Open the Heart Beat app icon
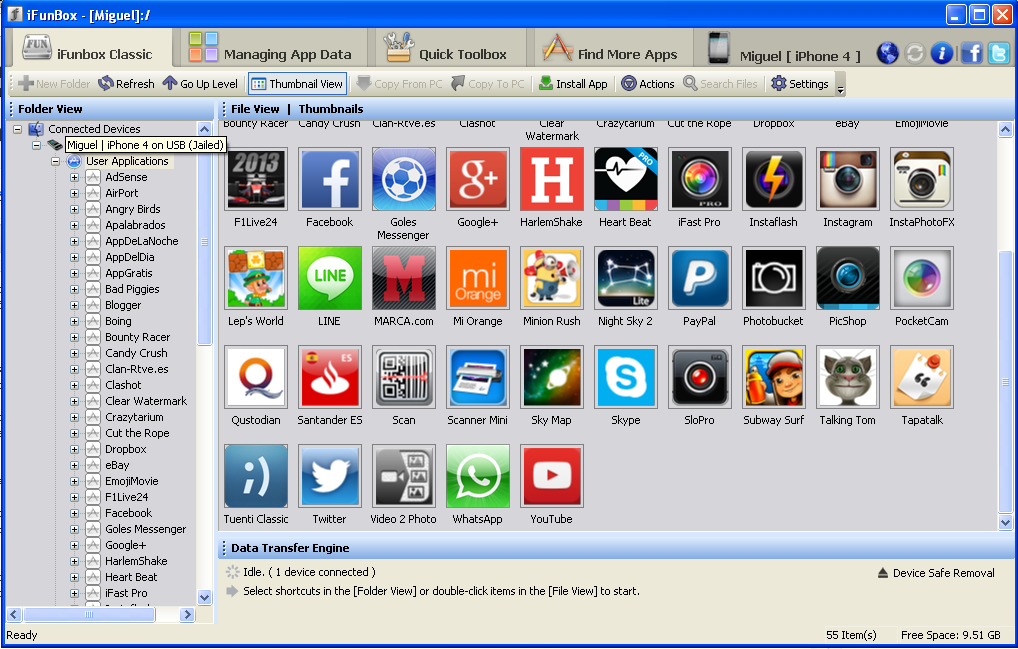Image resolution: width=1018 pixels, height=649 pixels. (625, 179)
